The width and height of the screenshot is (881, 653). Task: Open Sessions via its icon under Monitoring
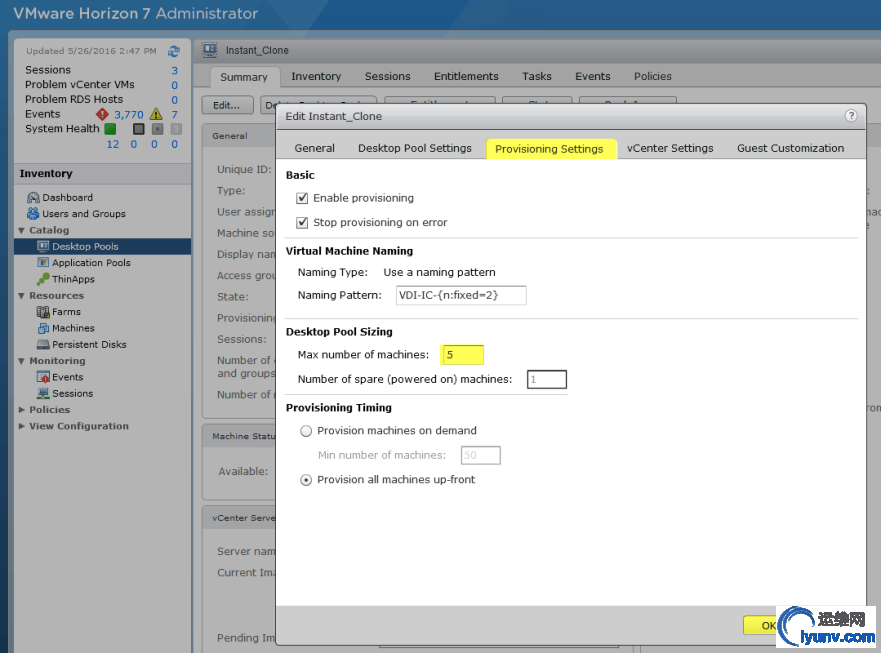[x=43, y=393]
